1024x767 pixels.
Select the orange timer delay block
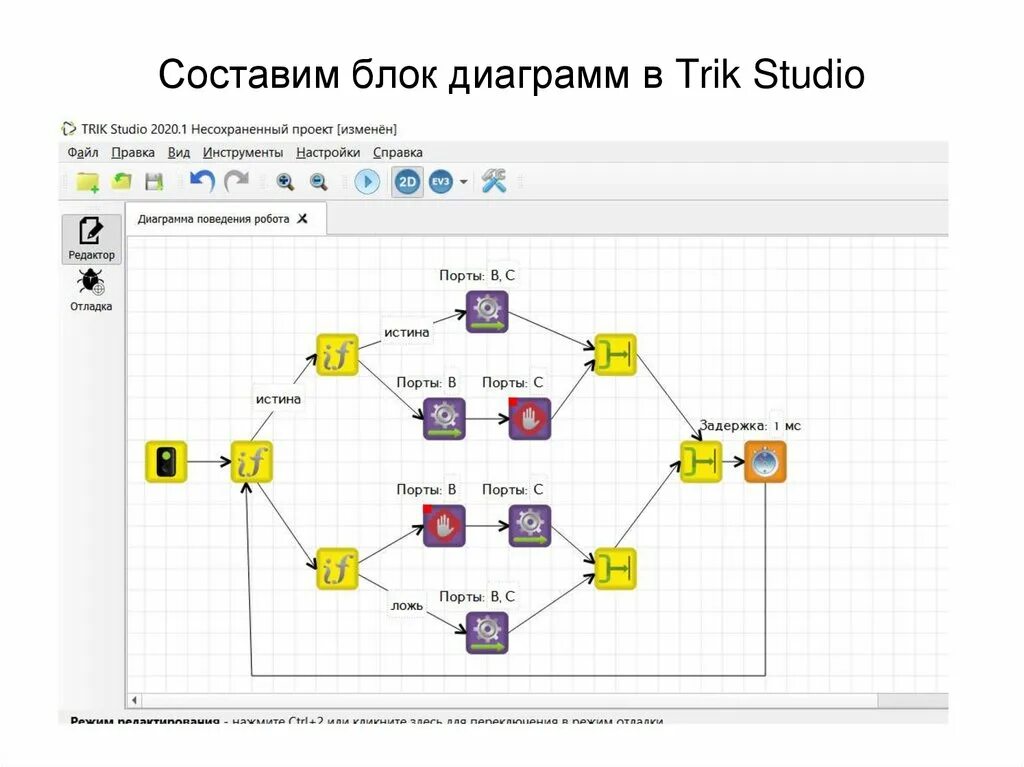(765, 462)
